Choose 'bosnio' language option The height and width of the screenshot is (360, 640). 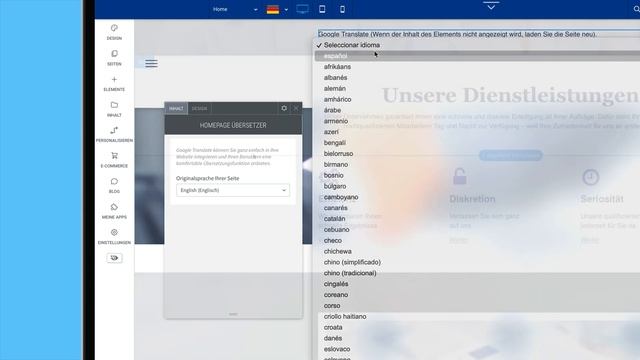(x=333, y=176)
